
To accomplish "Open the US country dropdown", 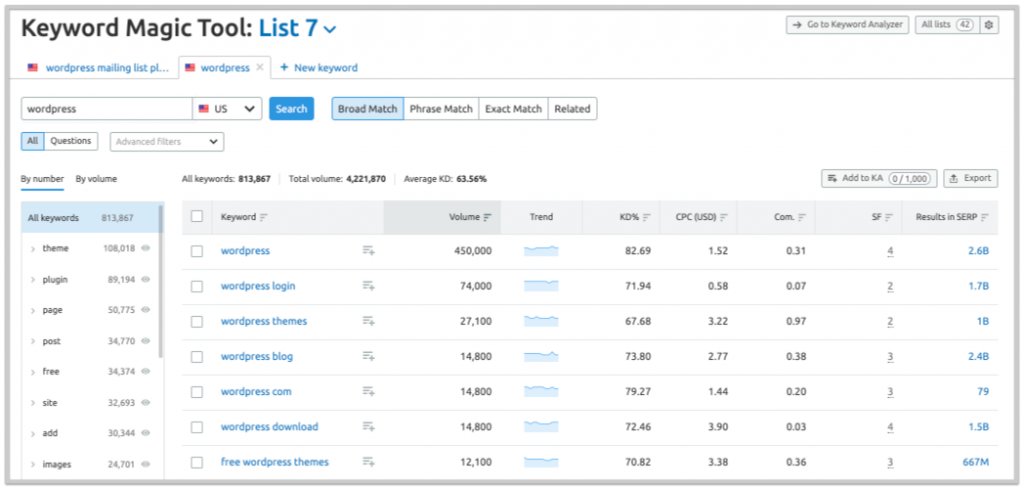I will coord(227,109).
